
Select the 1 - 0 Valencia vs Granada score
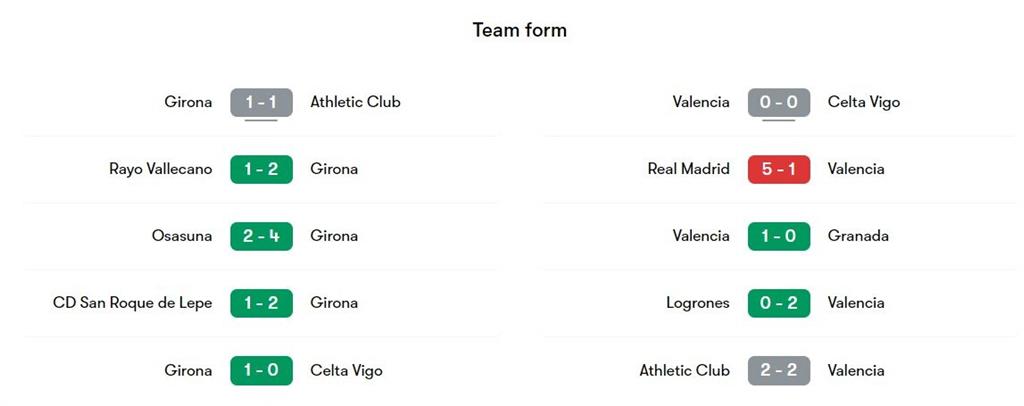click(x=778, y=236)
